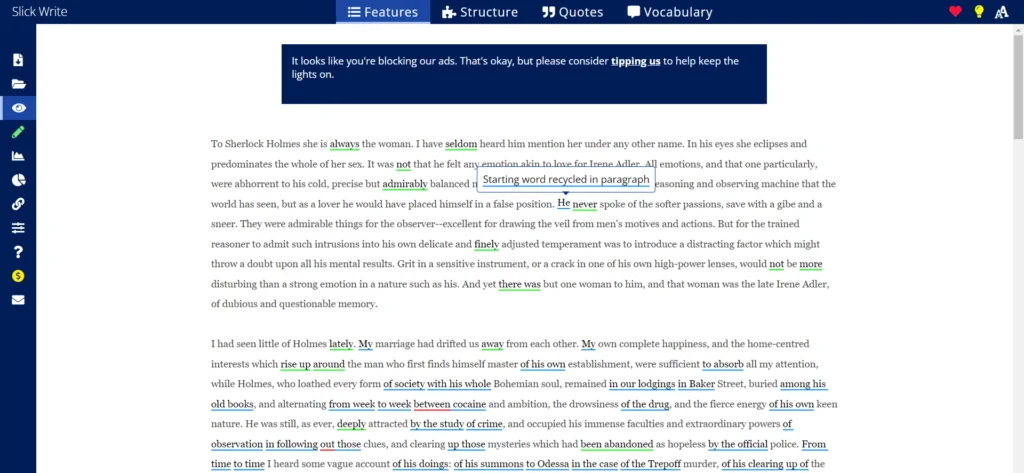
Task: Click the chain link icon in sidebar
Action: click(18, 204)
